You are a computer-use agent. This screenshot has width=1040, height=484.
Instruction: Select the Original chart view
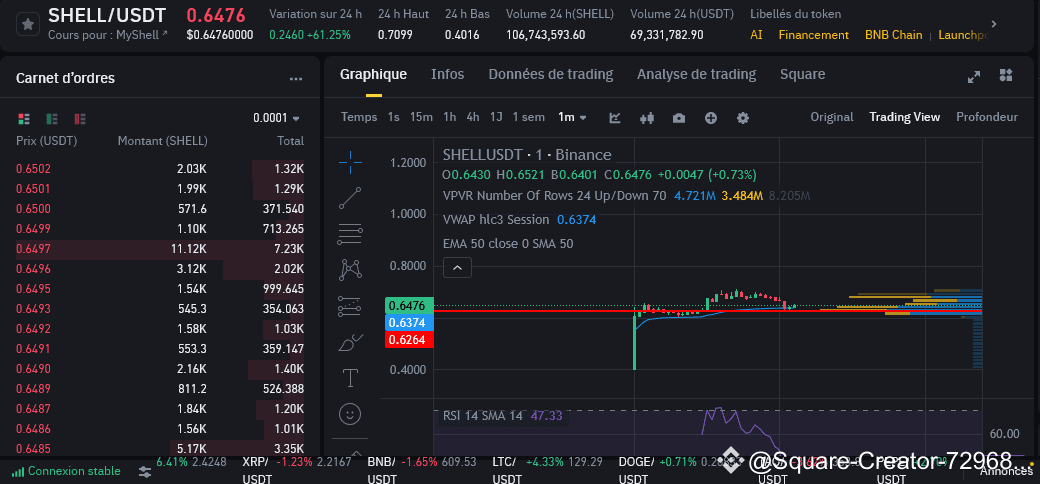(832, 117)
